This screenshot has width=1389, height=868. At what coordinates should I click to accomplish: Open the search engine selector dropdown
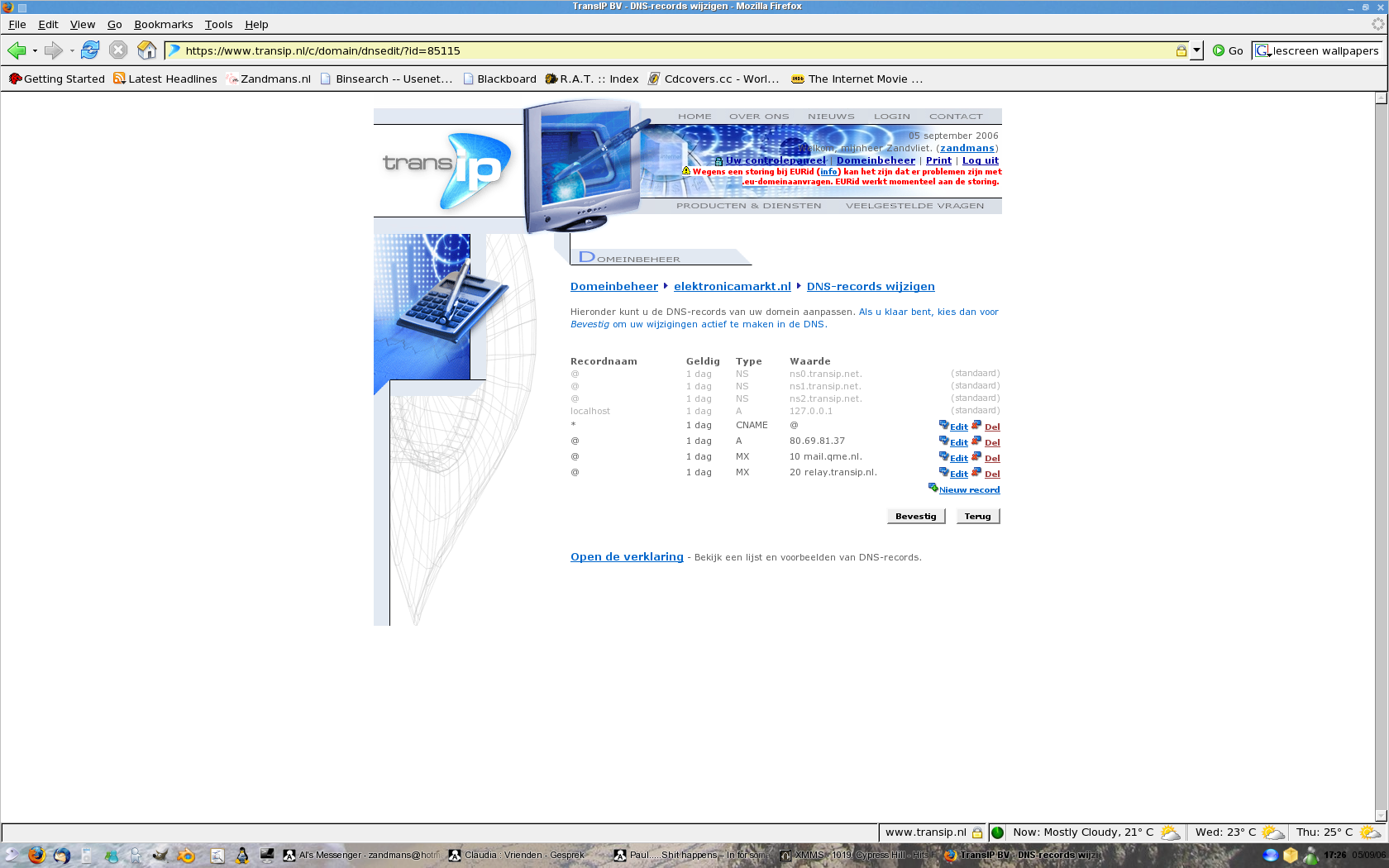coord(1263,51)
